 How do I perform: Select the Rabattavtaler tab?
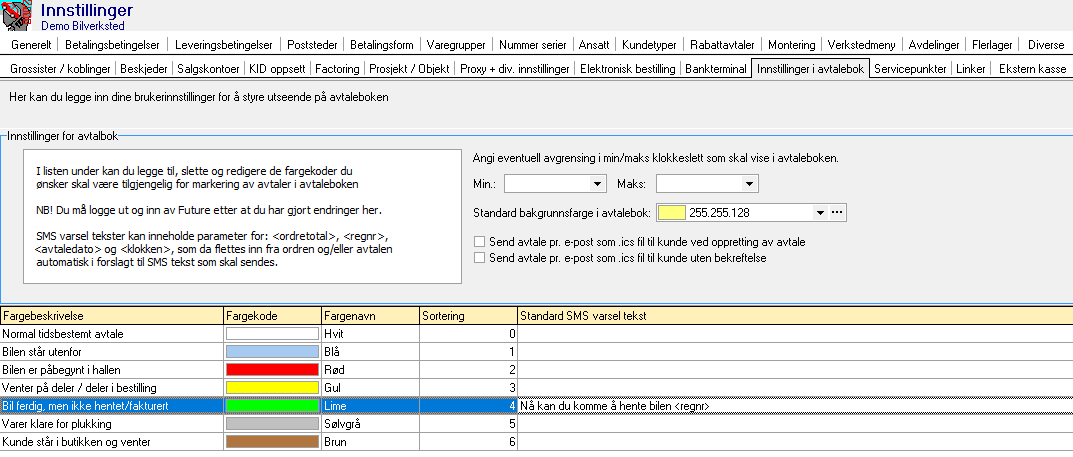(x=724, y=45)
